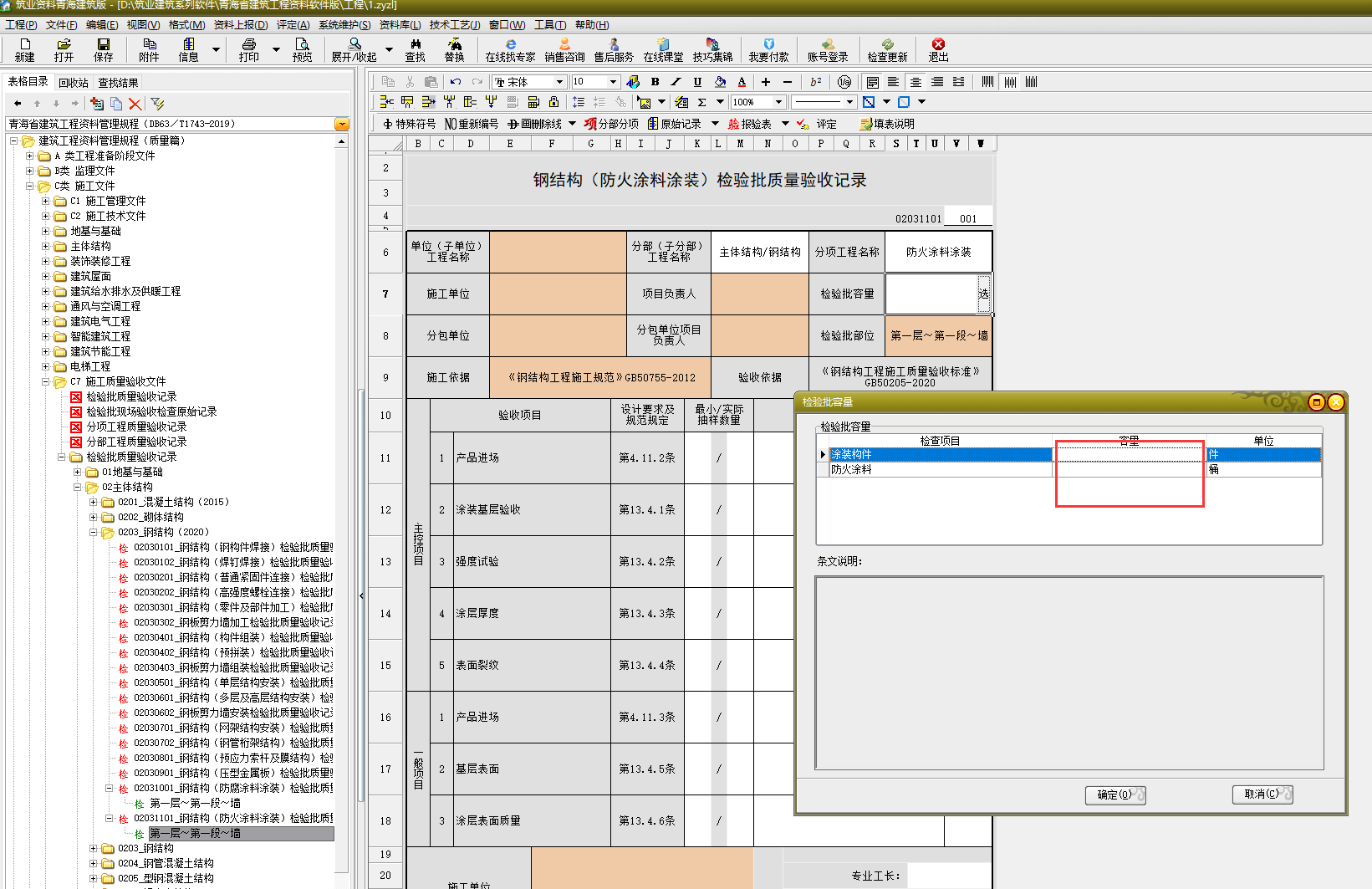1372x889 pixels.
Task: Click the 选 button in 检验批容量 cell
Action: pyautogui.click(x=983, y=294)
